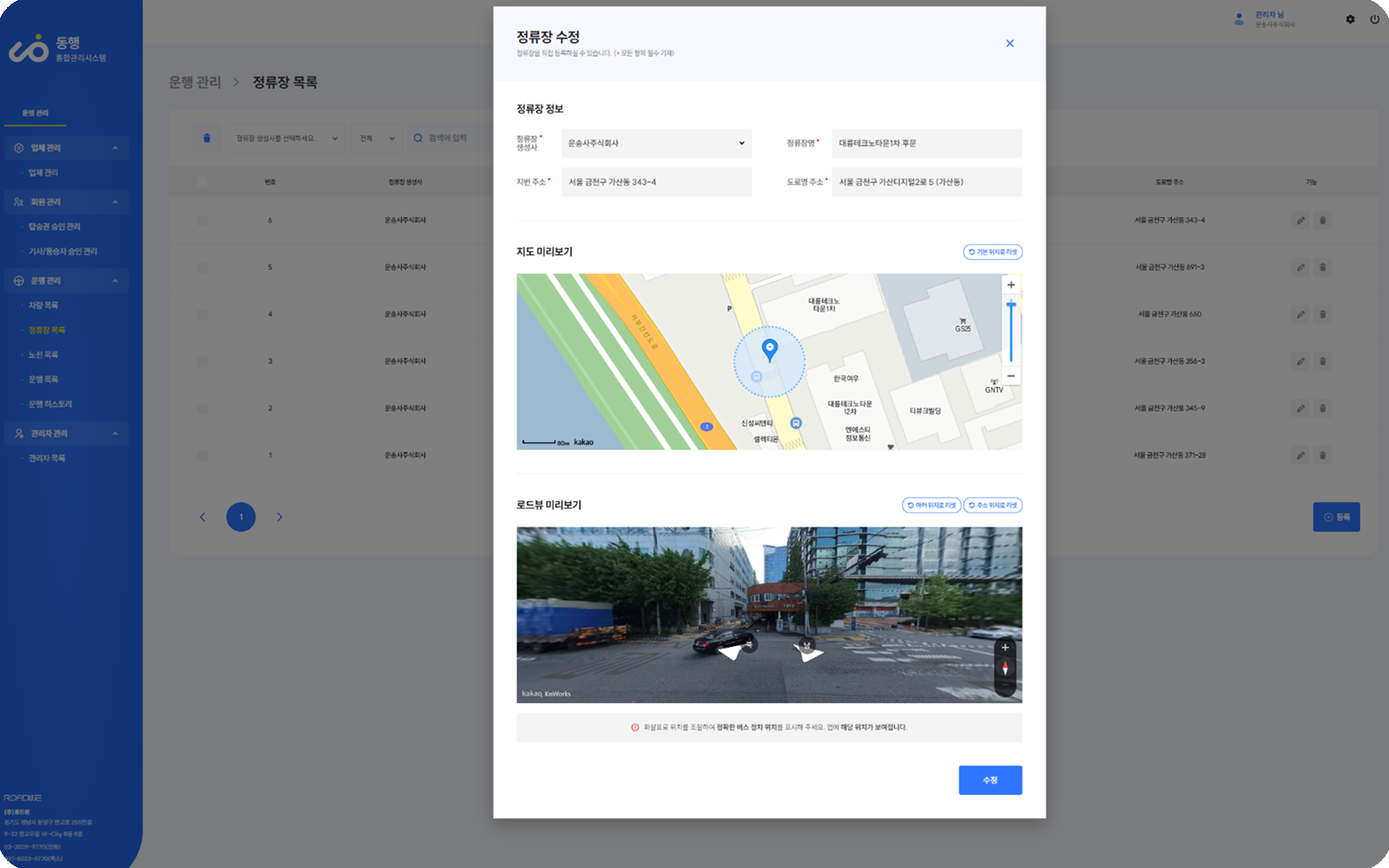The height and width of the screenshot is (868, 1389).
Task: Open 관리자 목록 menu item
Action: 47,458
